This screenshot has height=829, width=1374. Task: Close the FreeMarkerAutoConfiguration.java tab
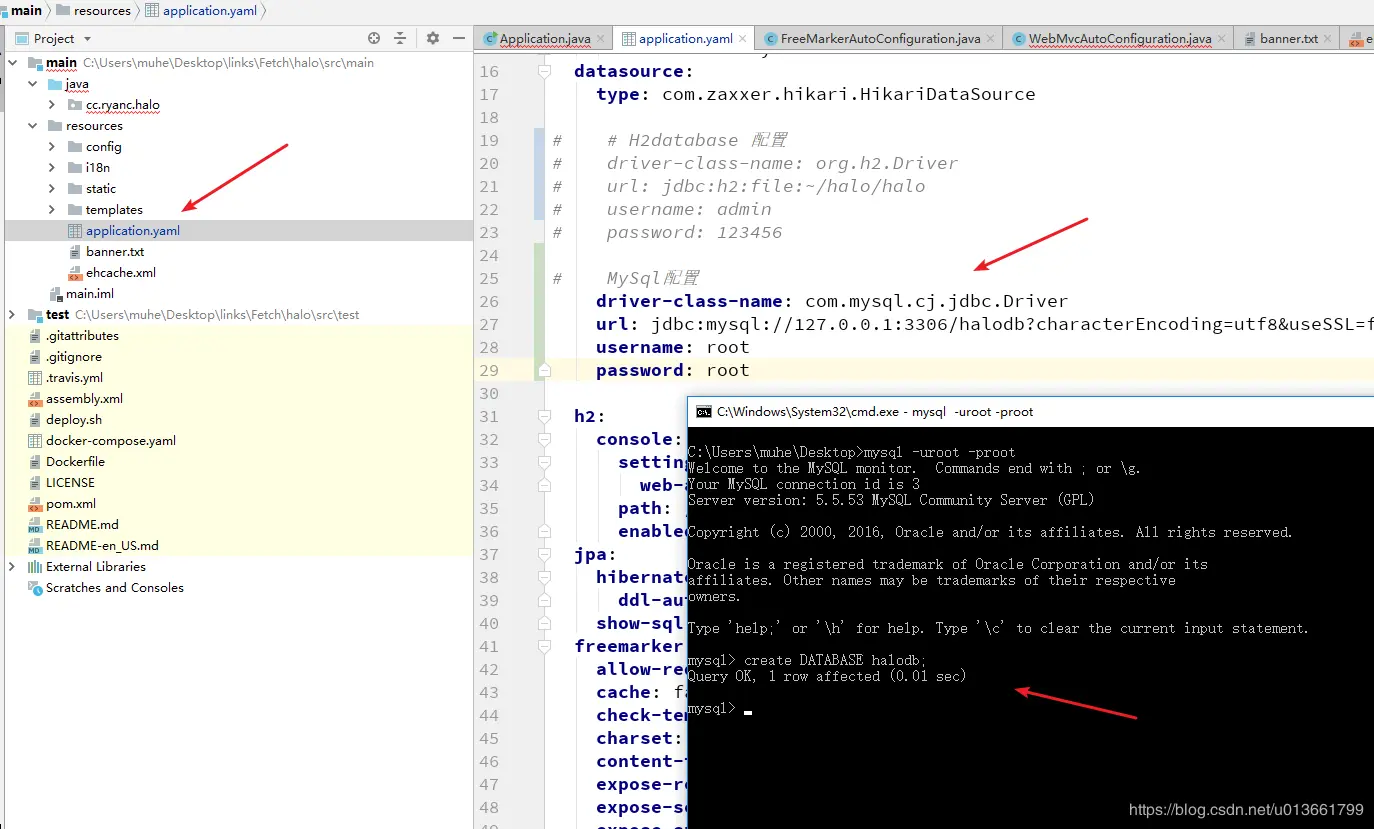click(x=991, y=39)
